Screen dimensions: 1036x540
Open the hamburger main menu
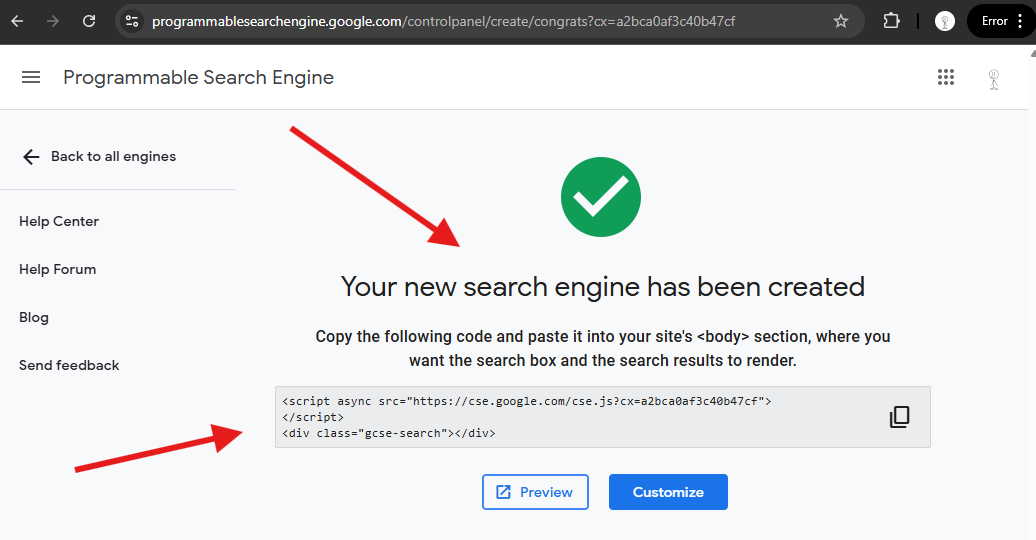tap(31, 77)
